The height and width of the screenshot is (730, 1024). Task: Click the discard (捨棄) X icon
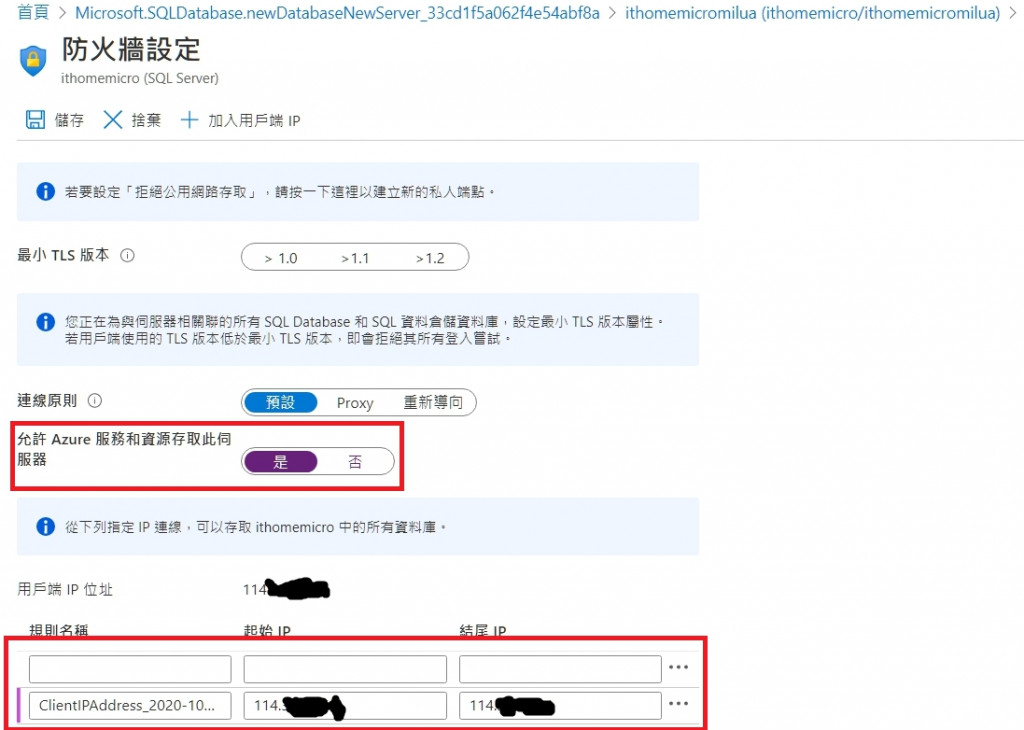click(x=112, y=120)
